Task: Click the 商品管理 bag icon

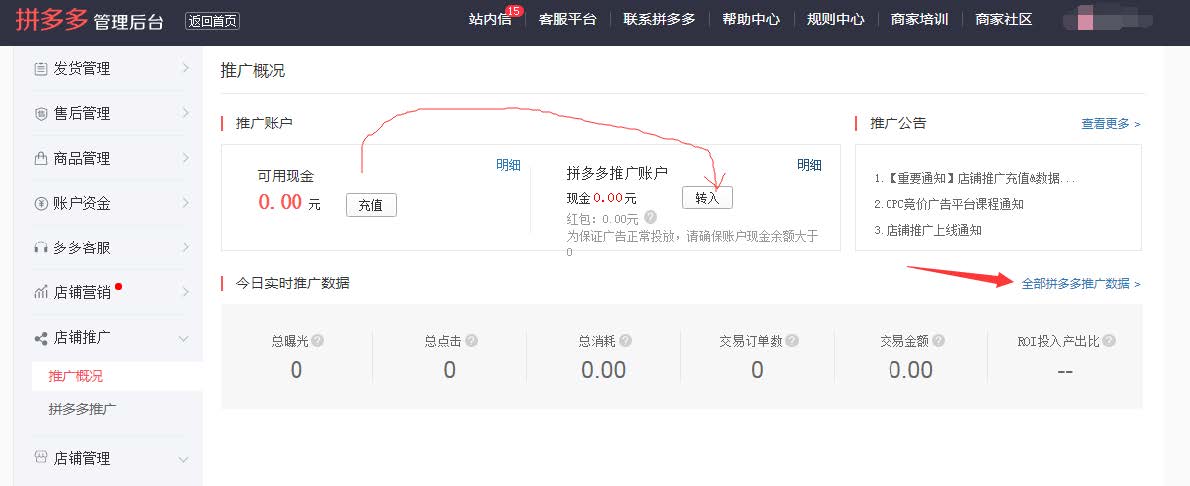Action: click(x=41, y=159)
